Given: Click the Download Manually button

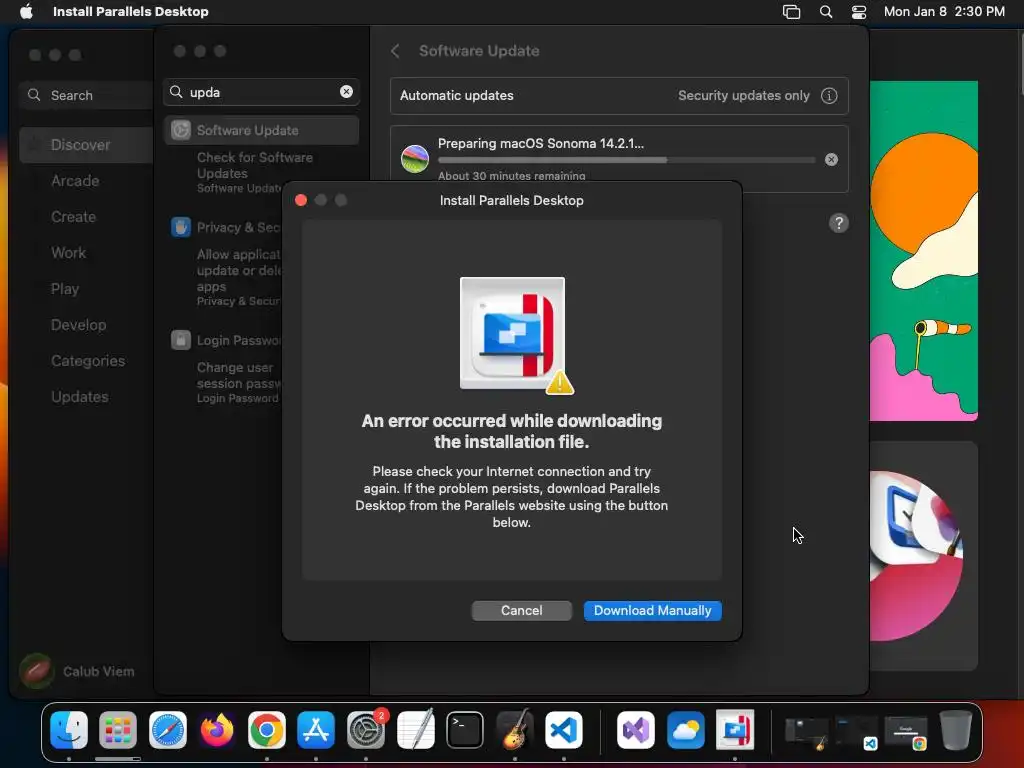Looking at the screenshot, I should [652, 610].
